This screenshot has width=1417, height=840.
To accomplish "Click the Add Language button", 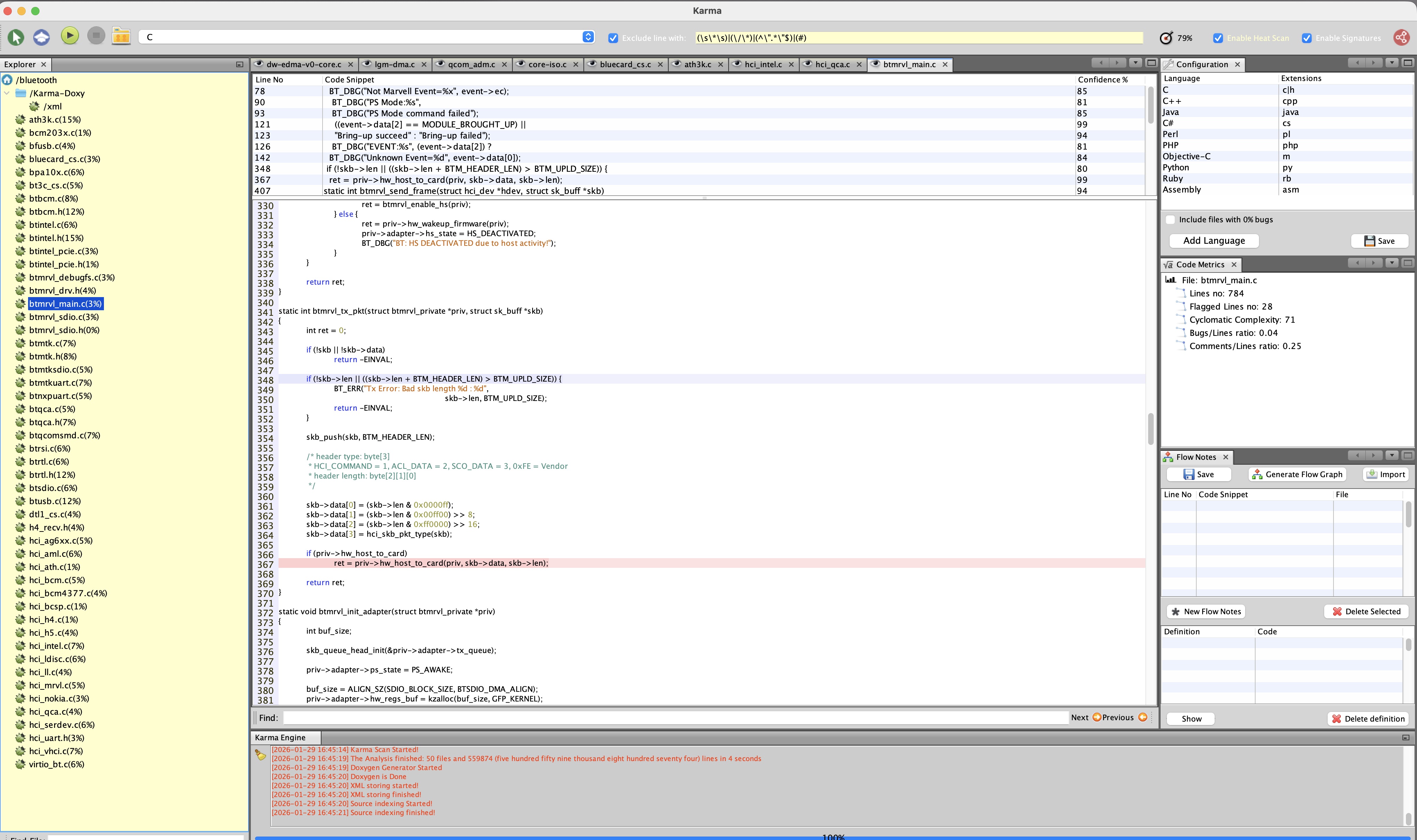I will [x=1214, y=241].
